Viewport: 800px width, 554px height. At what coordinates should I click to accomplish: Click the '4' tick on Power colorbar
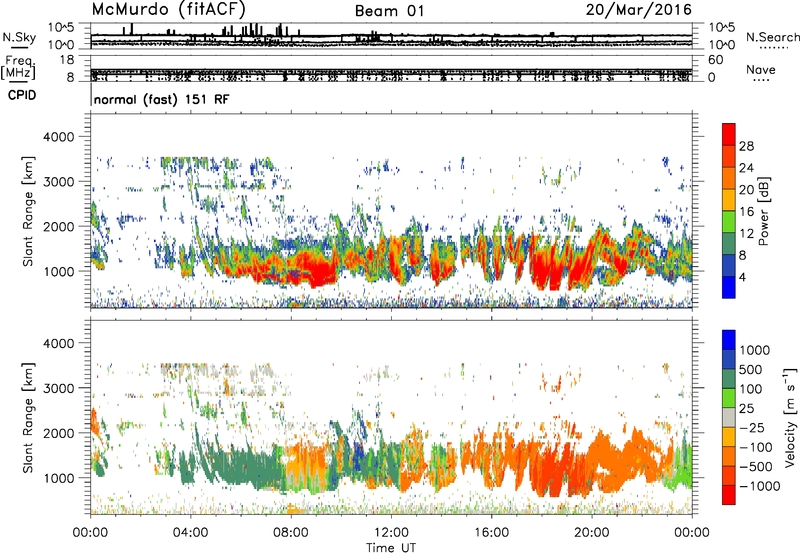coord(743,277)
